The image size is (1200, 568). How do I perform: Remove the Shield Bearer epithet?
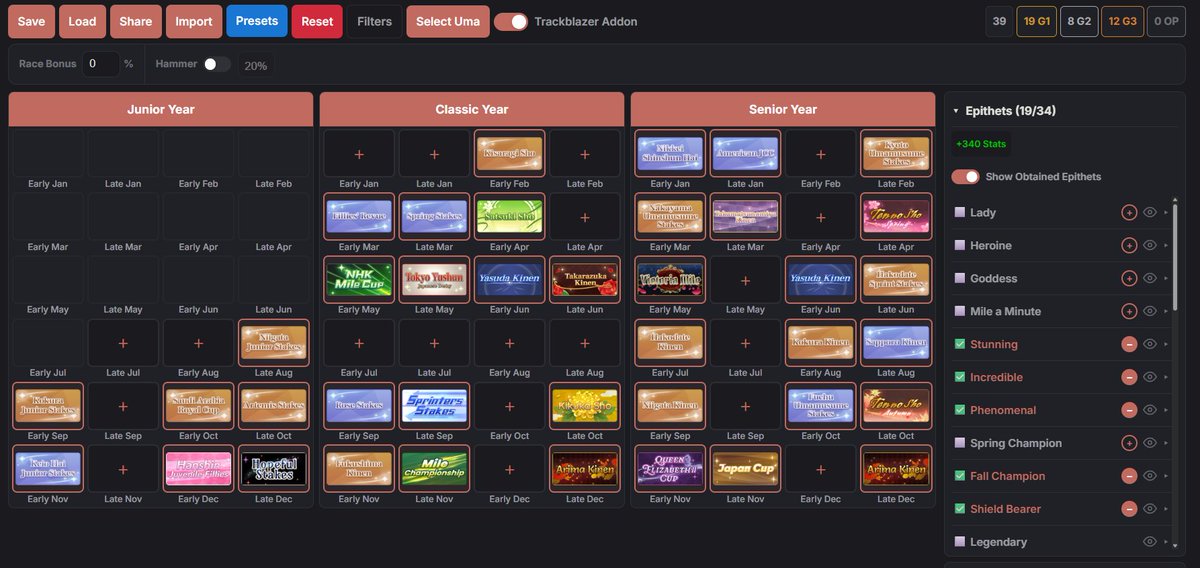click(x=1129, y=509)
